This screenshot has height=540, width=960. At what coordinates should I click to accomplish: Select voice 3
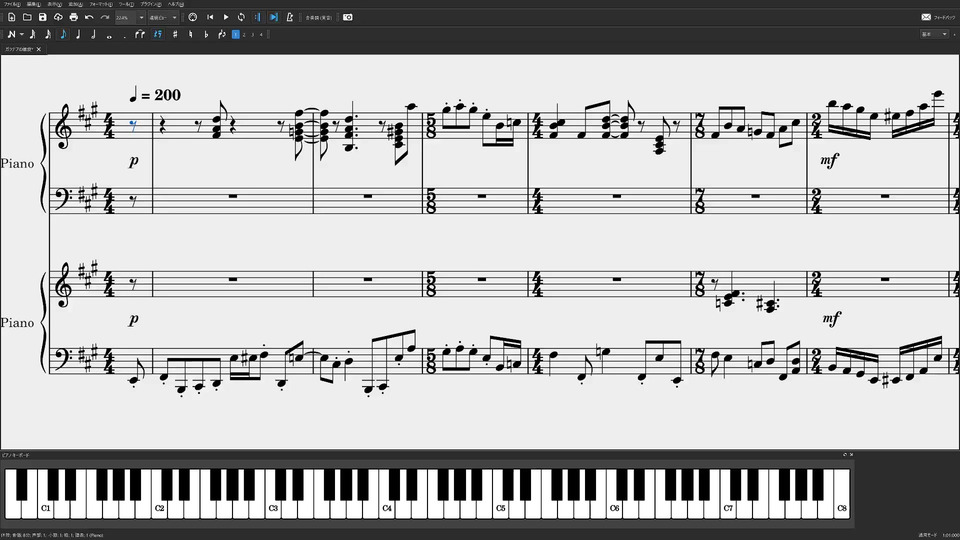coord(252,34)
